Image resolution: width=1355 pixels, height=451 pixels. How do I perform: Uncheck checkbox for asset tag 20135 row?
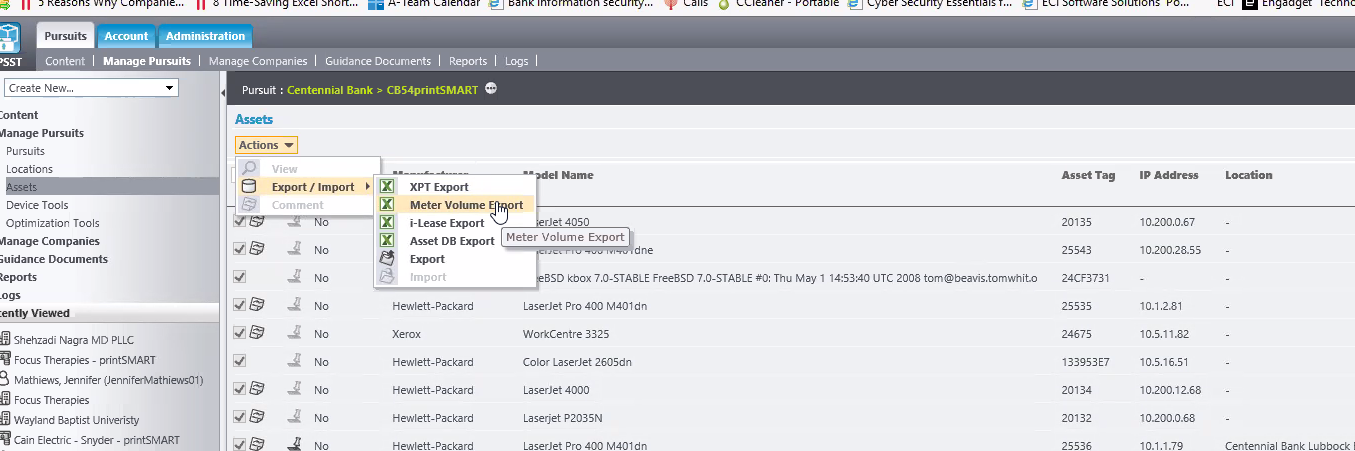(x=240, y=221)
